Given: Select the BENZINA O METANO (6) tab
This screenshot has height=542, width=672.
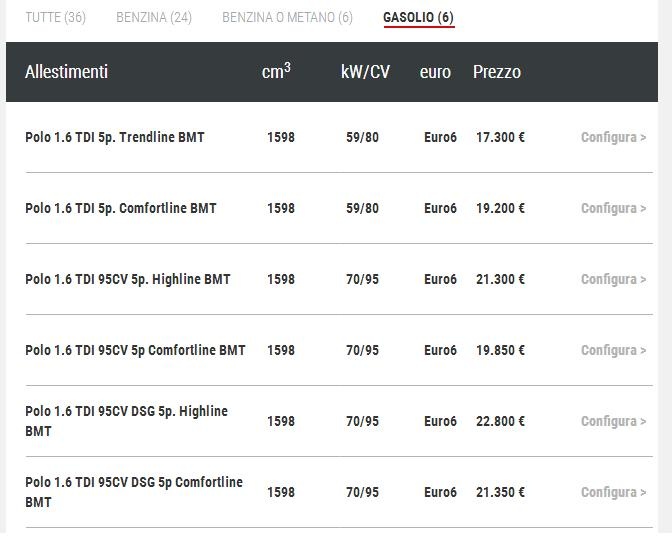Looking at the screenshot, I should coord(287,17).
